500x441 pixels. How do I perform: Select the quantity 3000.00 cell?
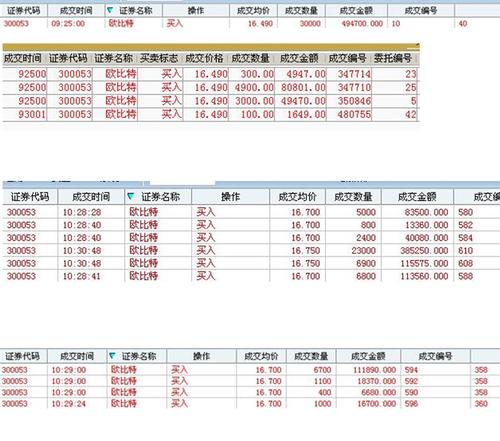pyautogui.click(x=254, y=101)
